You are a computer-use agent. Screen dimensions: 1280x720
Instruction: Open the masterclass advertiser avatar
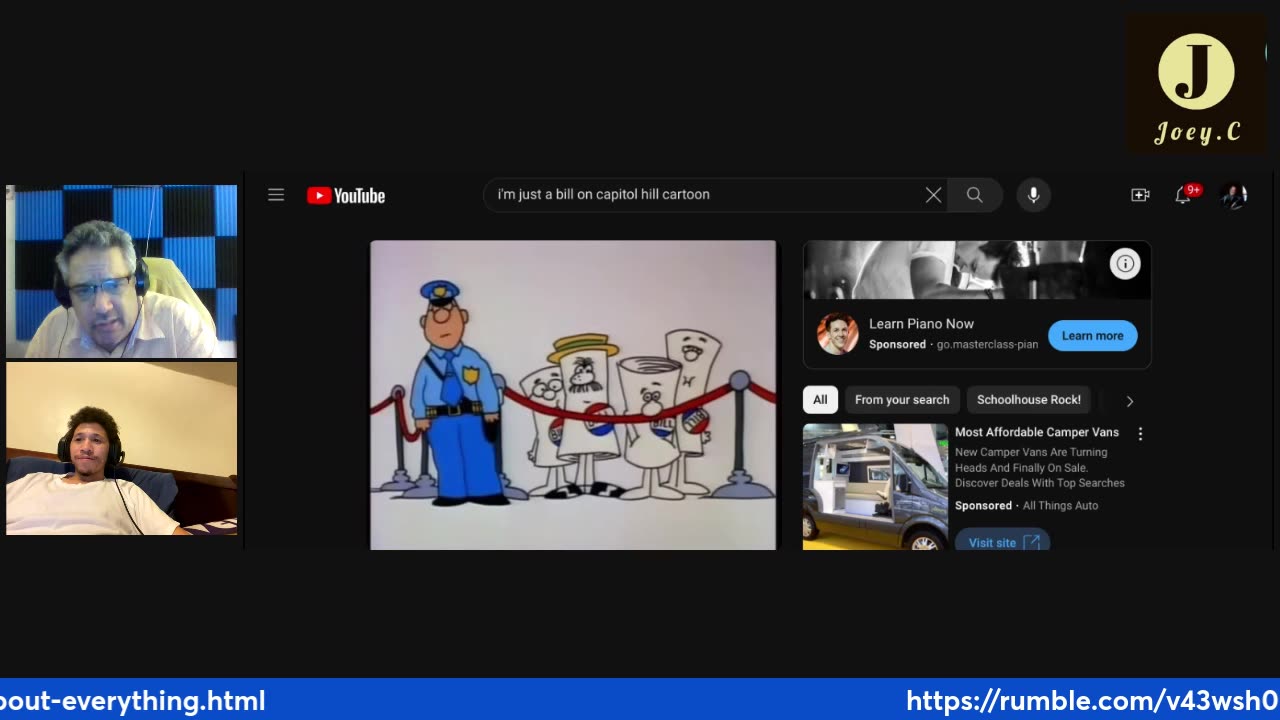[837, 334]
